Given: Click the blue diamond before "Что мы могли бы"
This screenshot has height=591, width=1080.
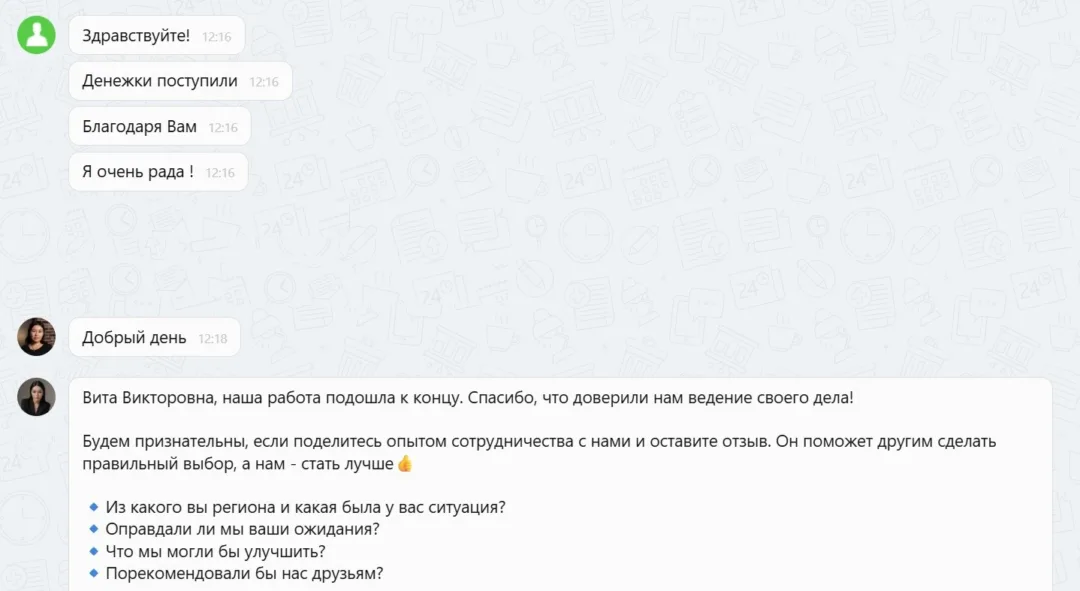Looking at the screenshot, I should pyautogui.click(x=94, y=551).
